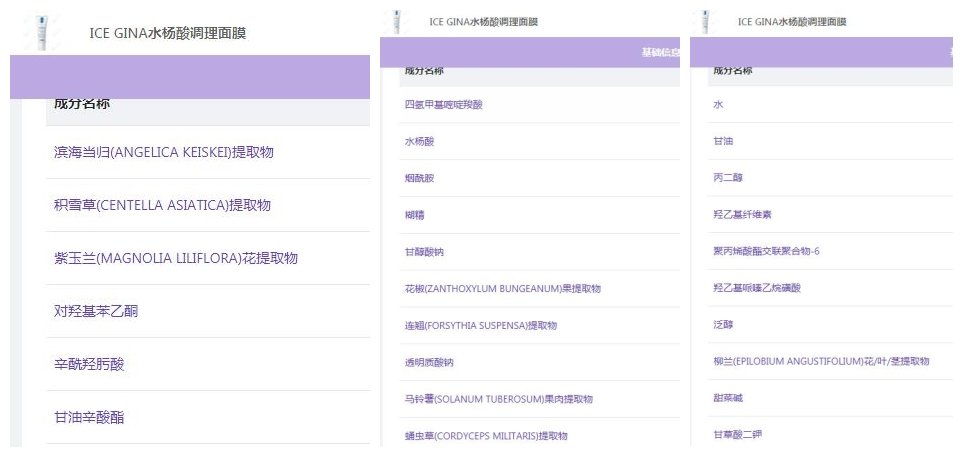The image size is (963, 457).
Task: Open the 柳兰 (EPILOBIUM ANGUSTIFOLIUM) extract entry
Action: pos(820,361)
